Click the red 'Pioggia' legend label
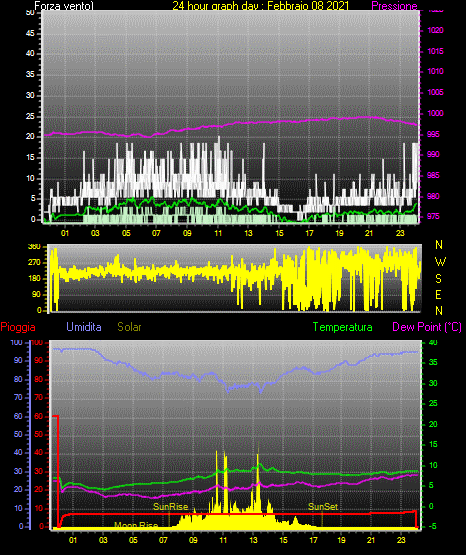Viewport: 466px width, 555px height. pyautogui.click(x=18, y=327)
